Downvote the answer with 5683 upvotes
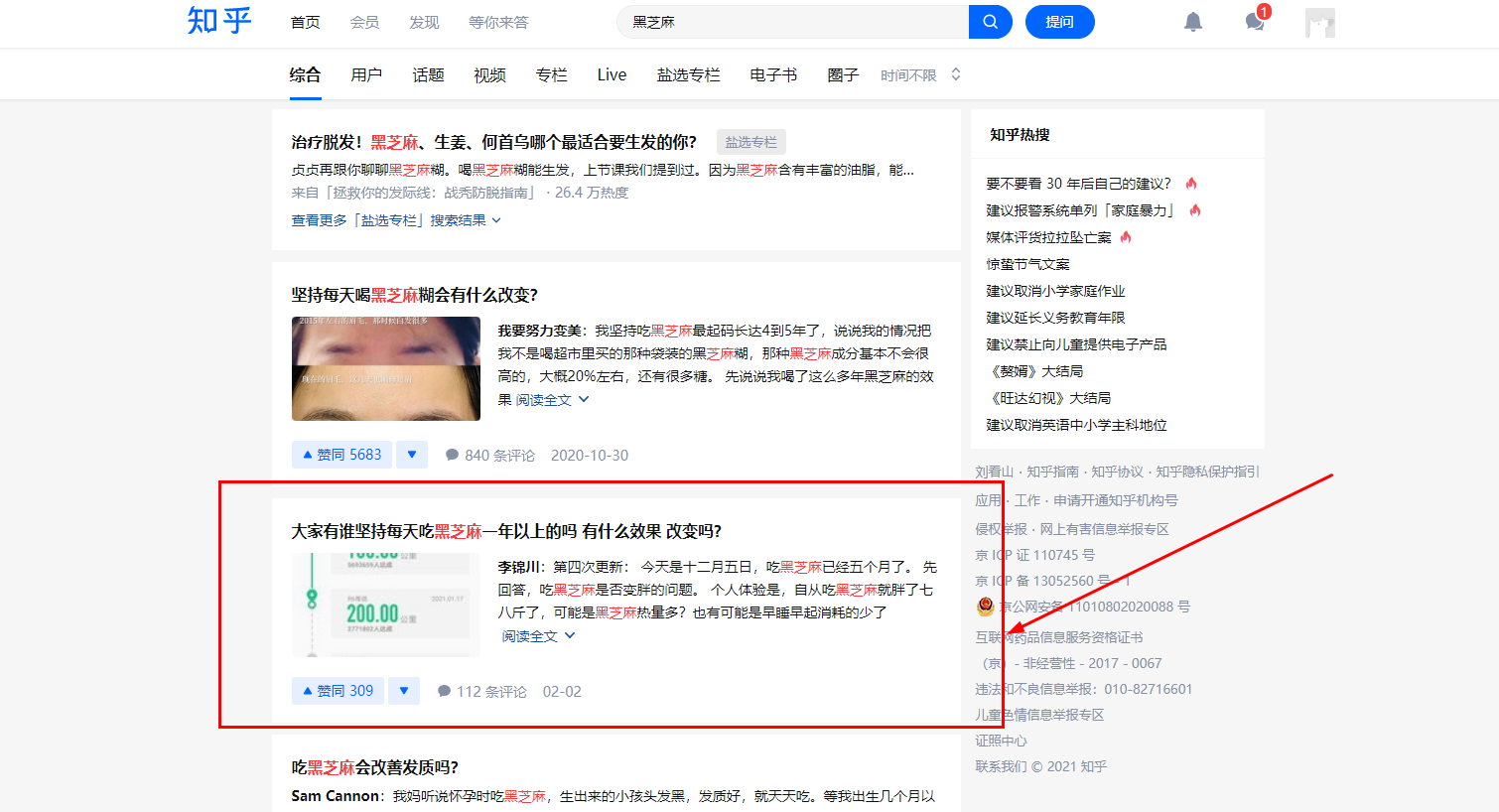The image size is (1499, 812). (412, 455)
